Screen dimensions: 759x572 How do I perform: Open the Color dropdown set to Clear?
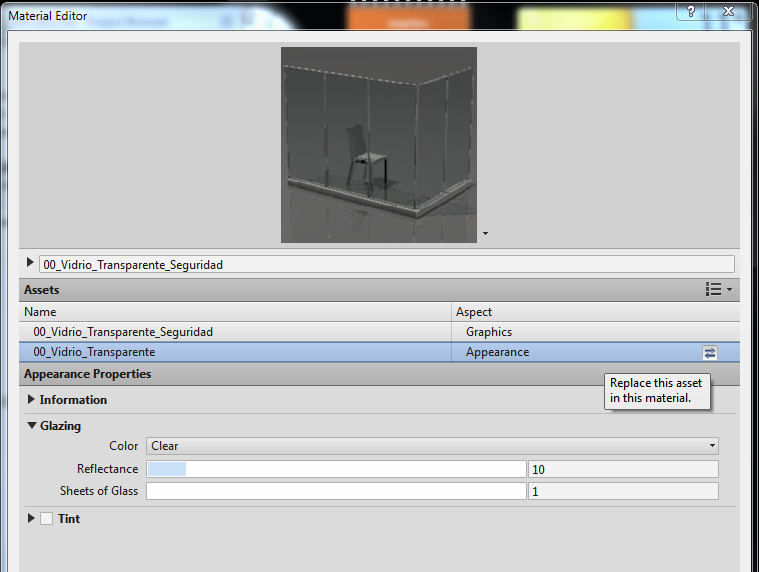coord(432,446)
